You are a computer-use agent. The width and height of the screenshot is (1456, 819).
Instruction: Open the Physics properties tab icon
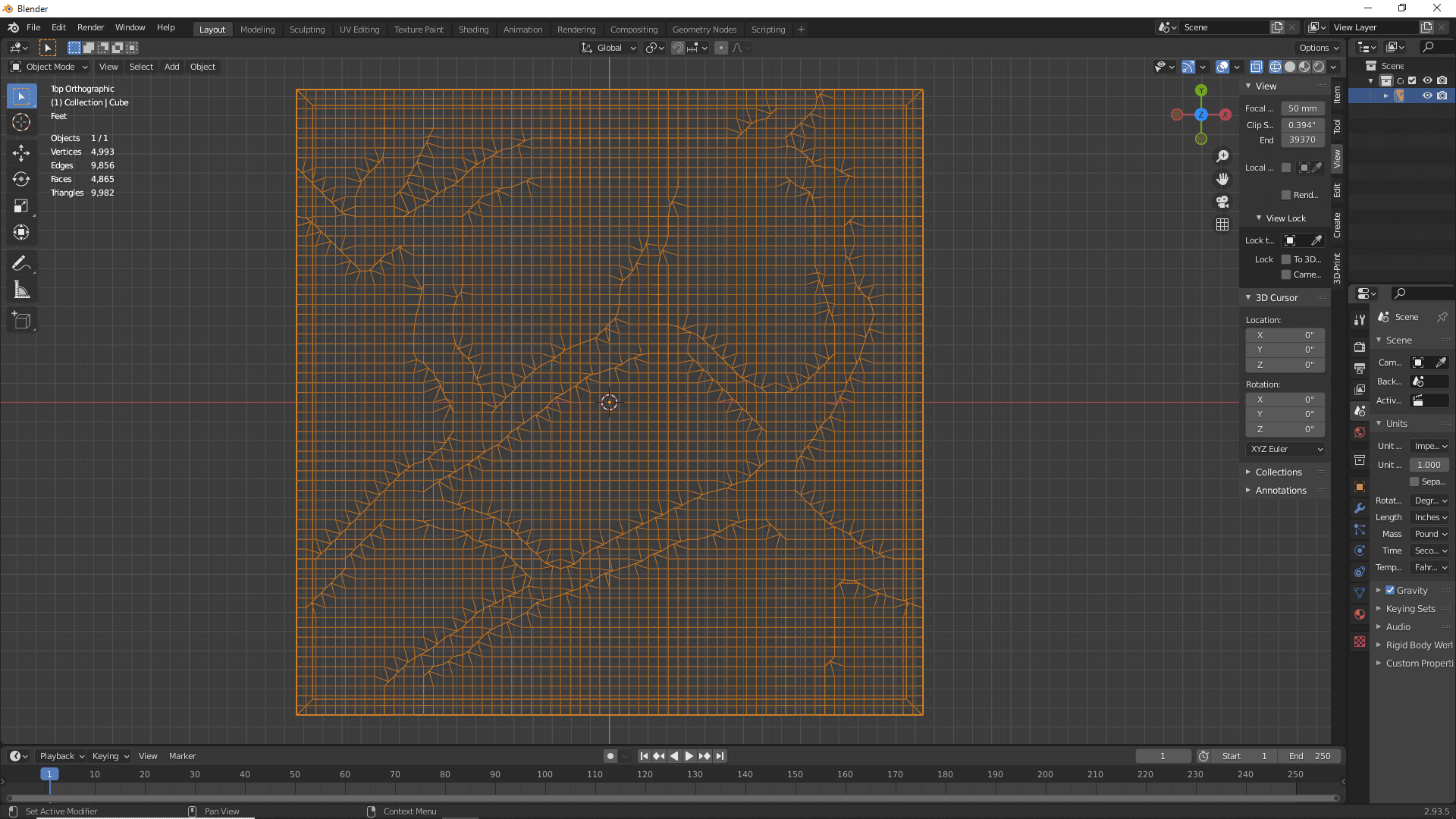click(x=1360, y=551)
